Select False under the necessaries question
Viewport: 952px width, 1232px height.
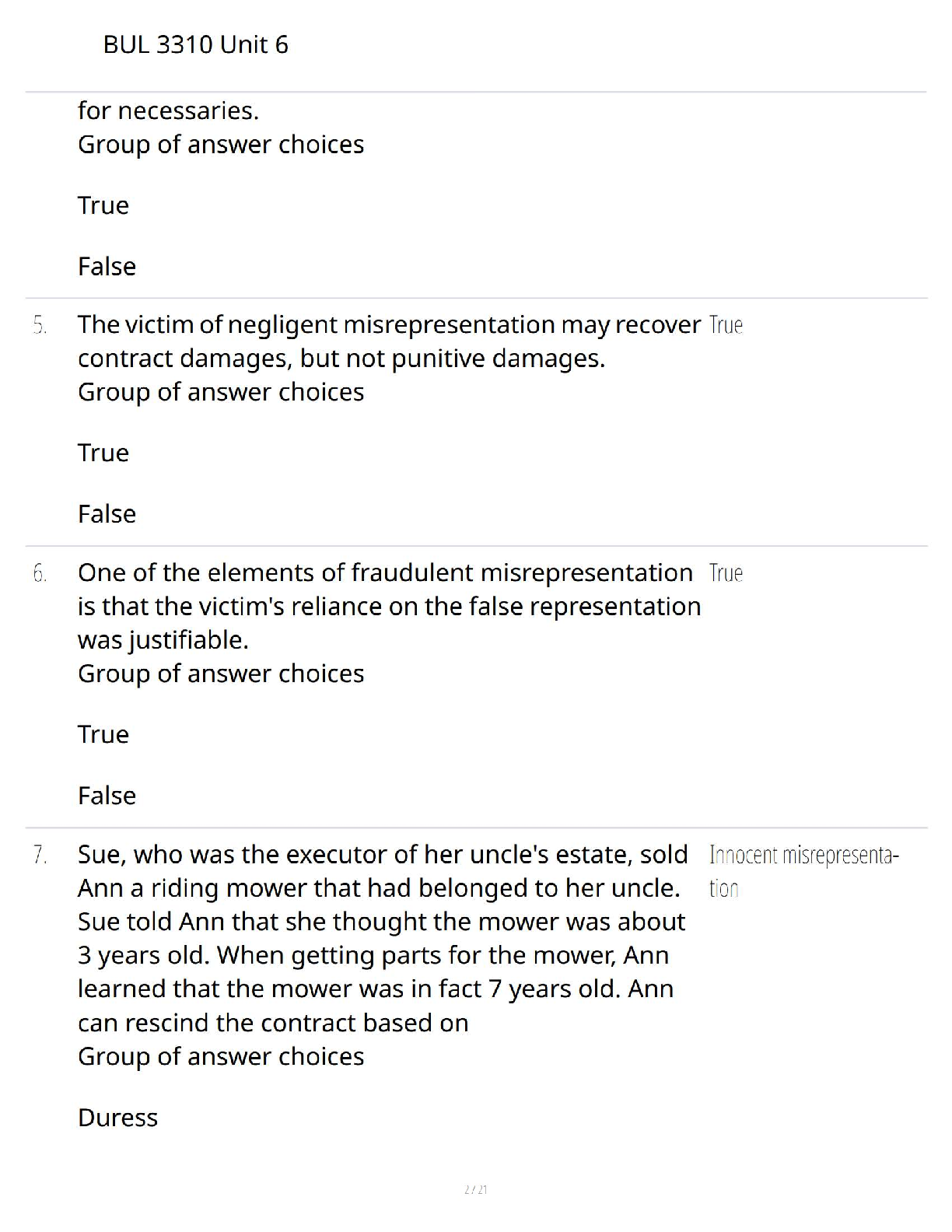[107, 266]
